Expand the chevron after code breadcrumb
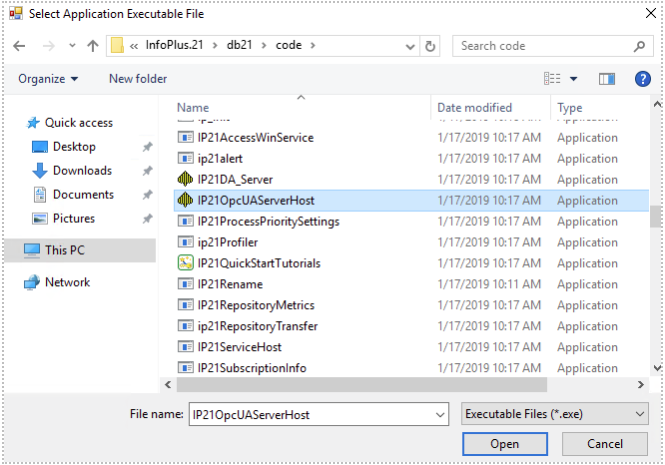Viewport: 665px width, 465px height. [313, 45]
